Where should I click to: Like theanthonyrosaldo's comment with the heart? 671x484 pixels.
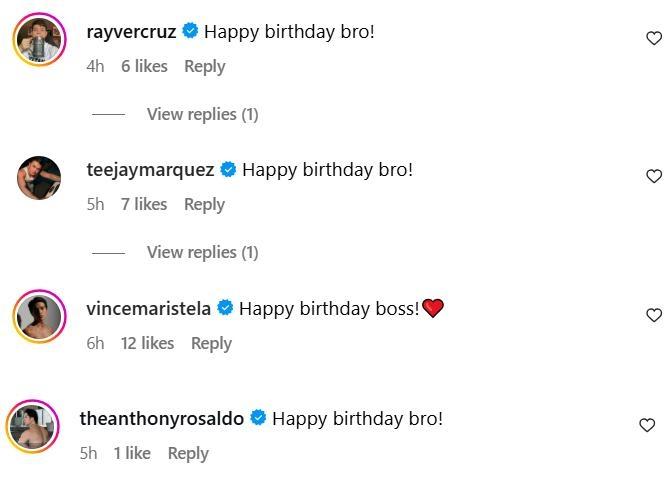coord(647,425)
